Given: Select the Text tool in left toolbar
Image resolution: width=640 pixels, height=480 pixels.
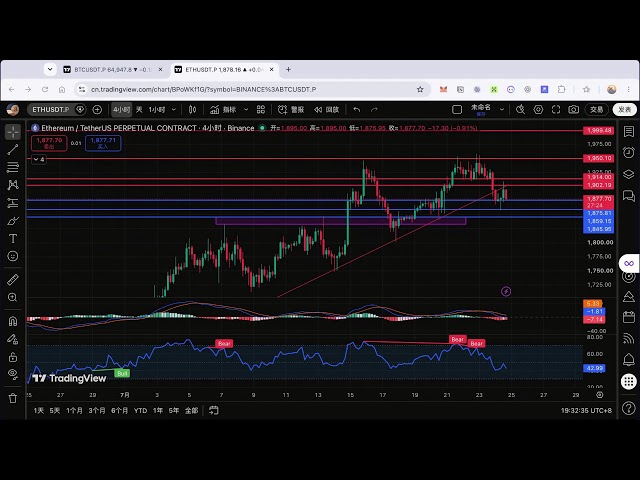Looking at the screenshot, I should click(x=13, y=238).
